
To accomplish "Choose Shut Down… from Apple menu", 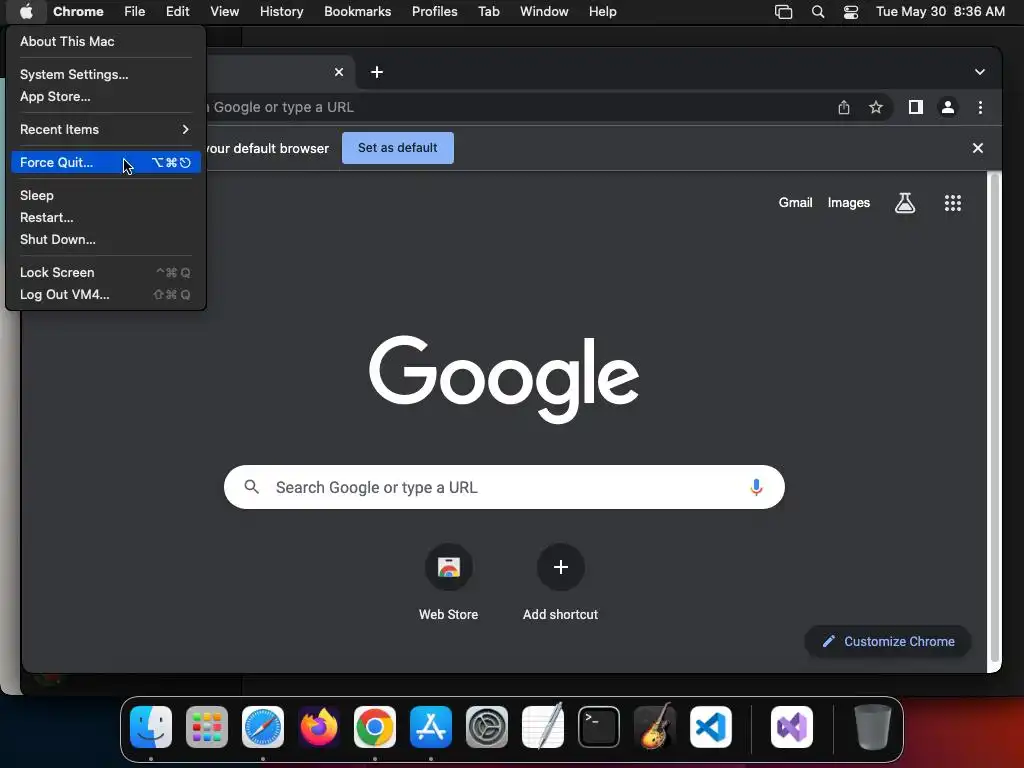I will (106, 240).
